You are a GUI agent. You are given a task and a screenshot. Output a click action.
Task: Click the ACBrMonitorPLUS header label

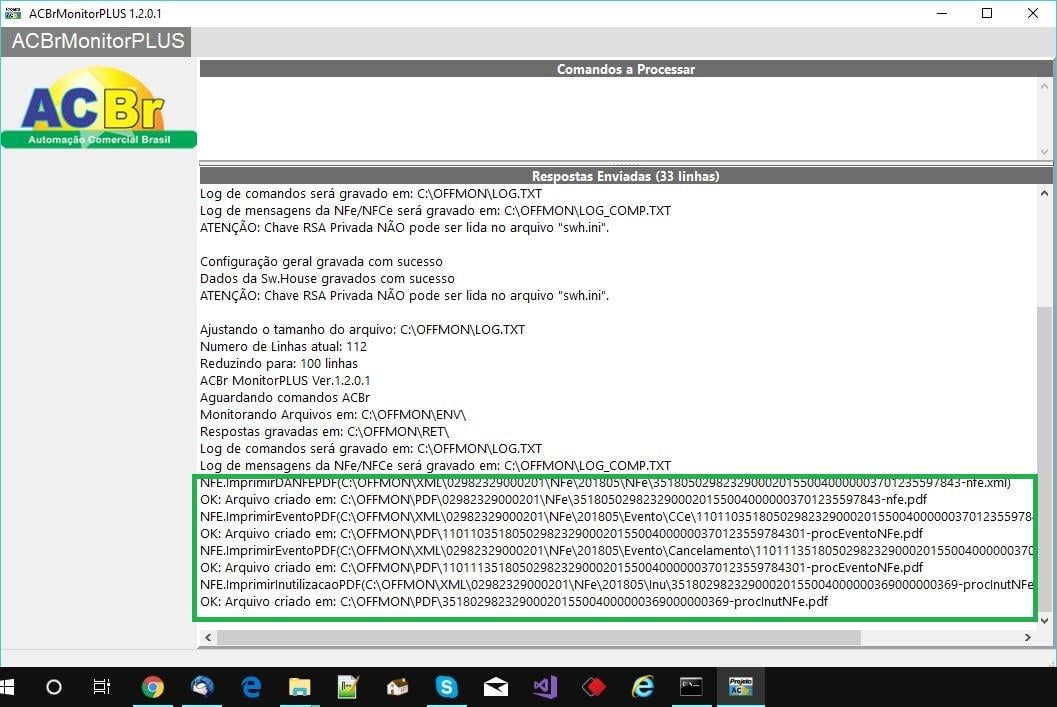tap(98, 41)
